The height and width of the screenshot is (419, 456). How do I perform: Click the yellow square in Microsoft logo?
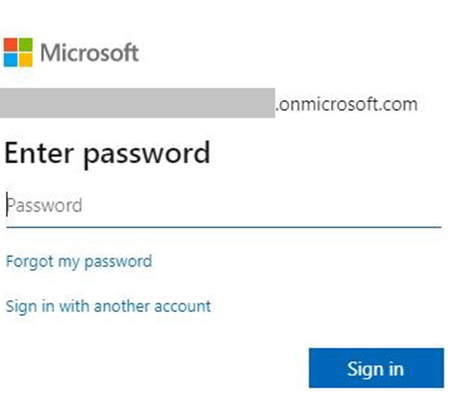coord(26,60)
